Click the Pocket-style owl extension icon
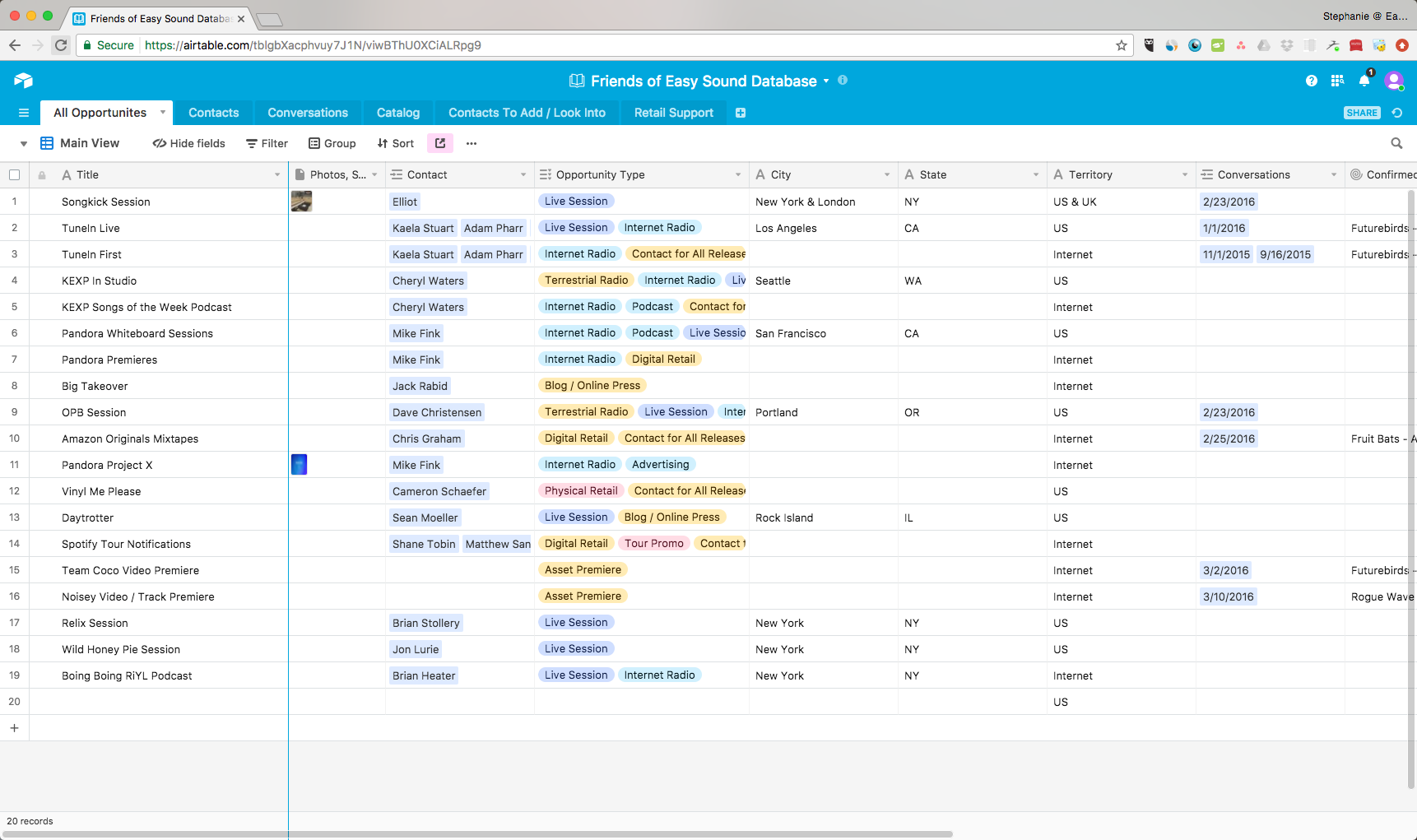 [1149, 45]
